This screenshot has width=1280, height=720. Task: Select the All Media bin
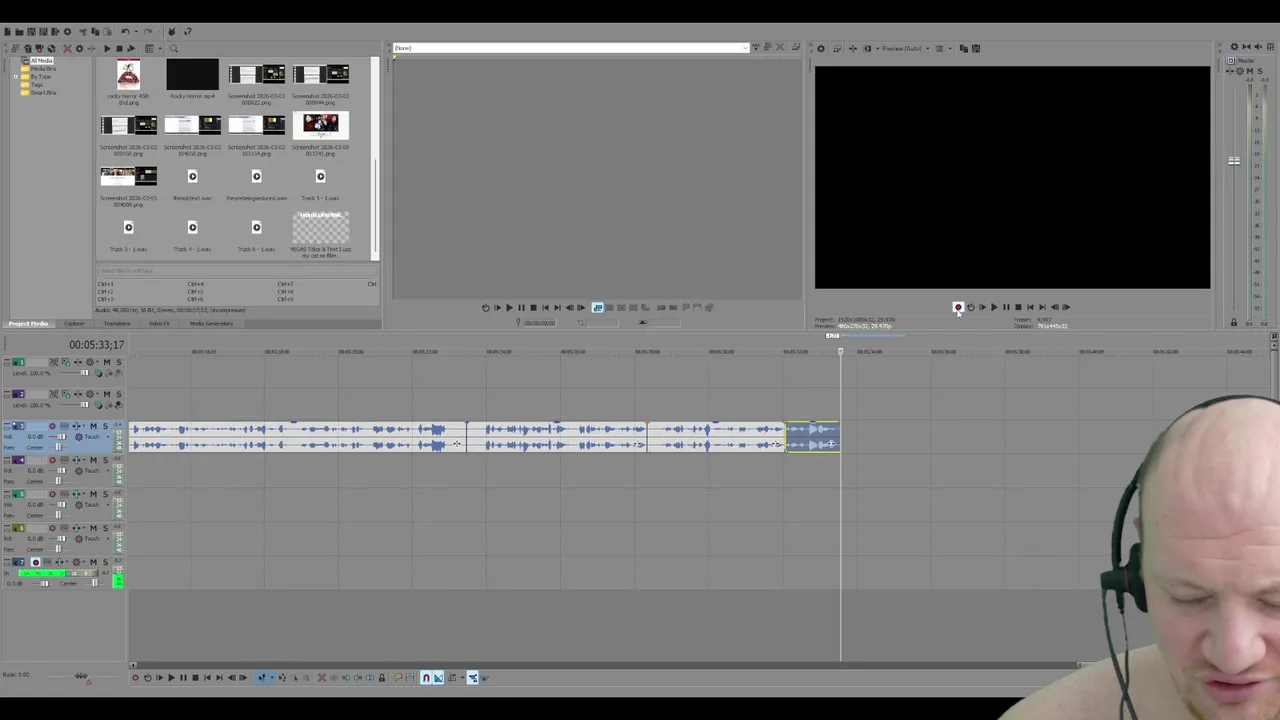coord(41,61)
